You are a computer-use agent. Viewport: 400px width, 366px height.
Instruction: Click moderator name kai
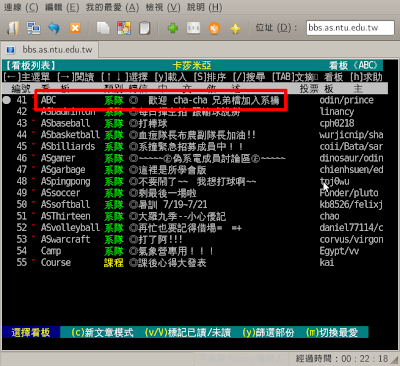pos(327,262)
